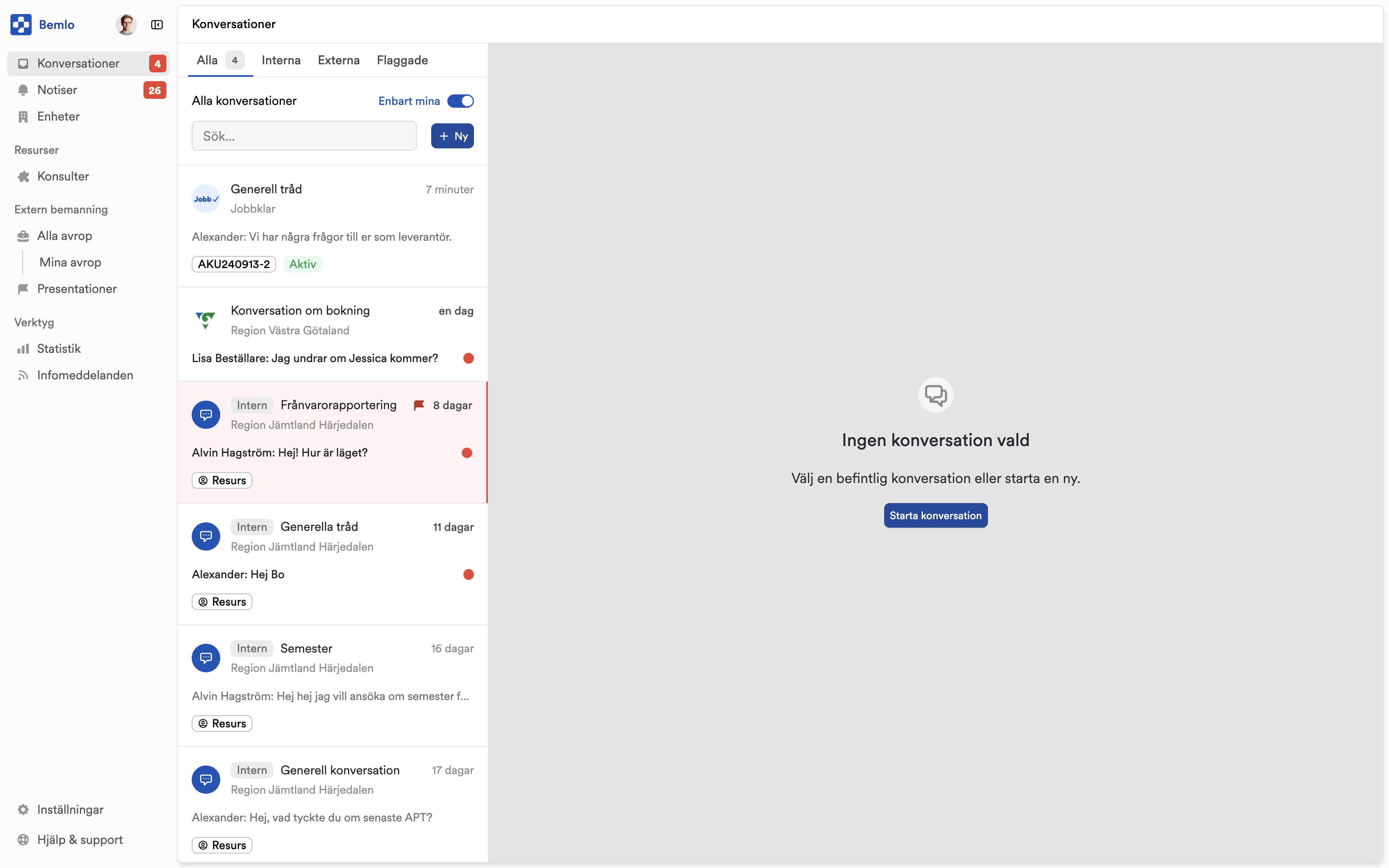Click the speech bubbles empty-state icon
Screen dimensions: 1389x868
pyautogui.click(x=936, y=395)
